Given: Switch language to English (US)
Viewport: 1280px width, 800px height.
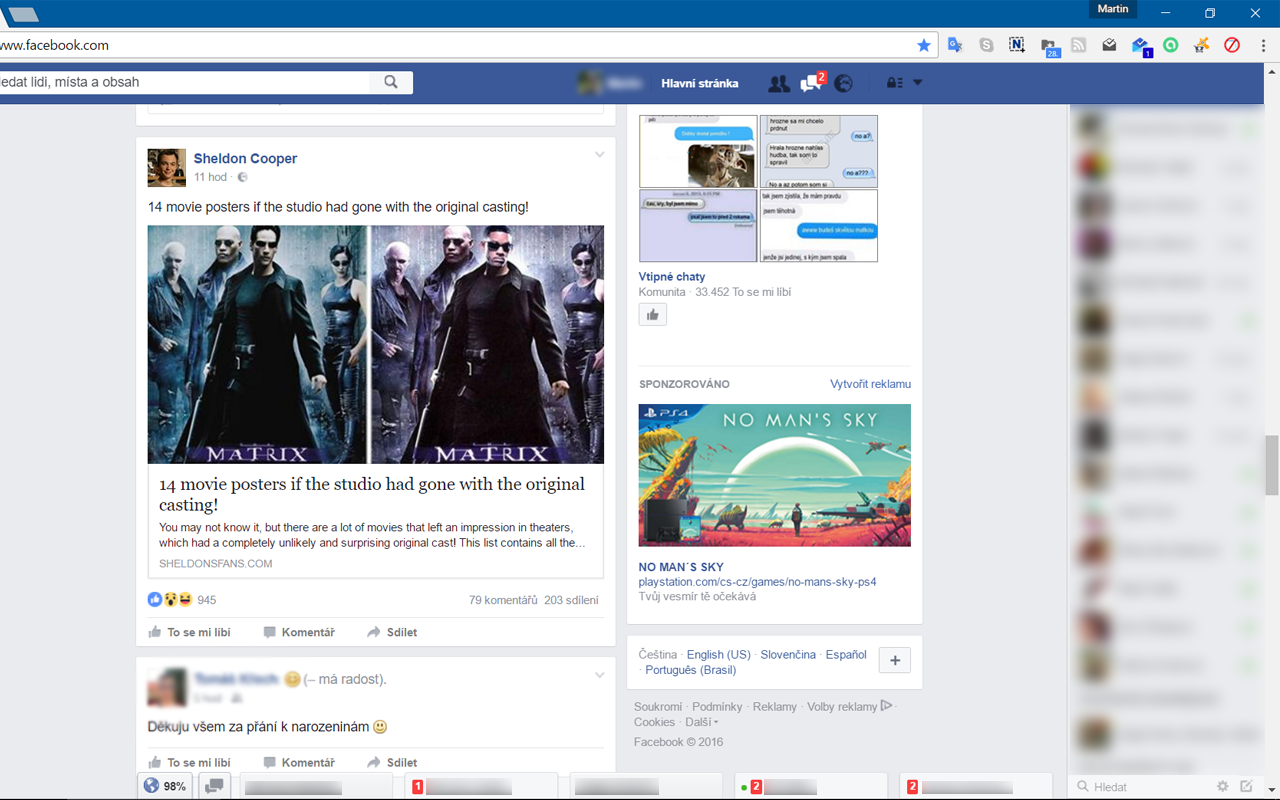Looking at the screenshot, I should click(718, 655).
